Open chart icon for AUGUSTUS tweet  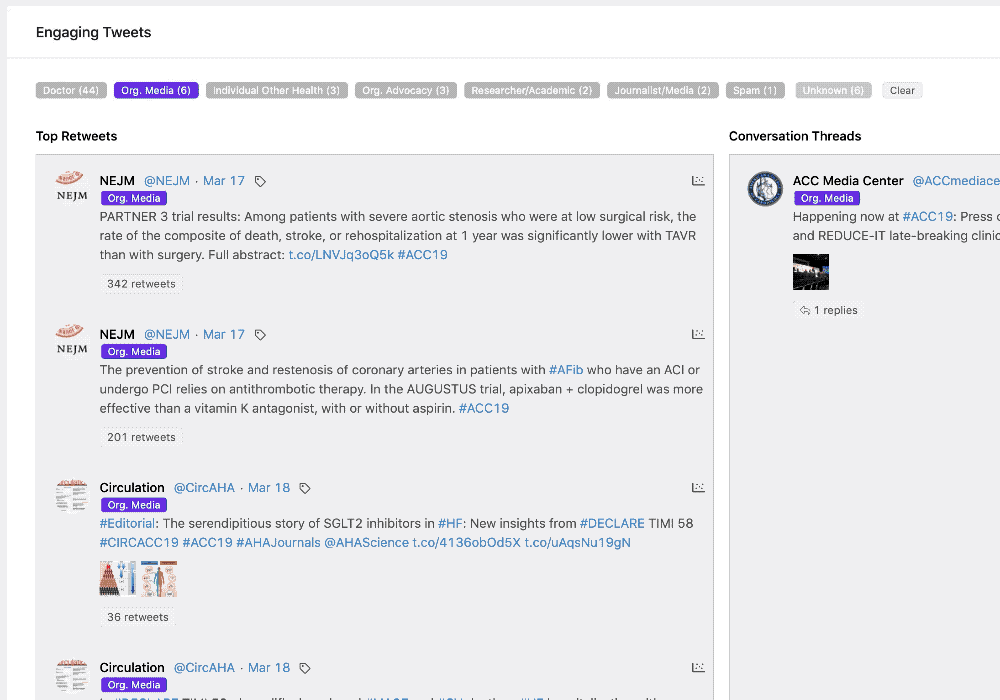coord(698,334)
